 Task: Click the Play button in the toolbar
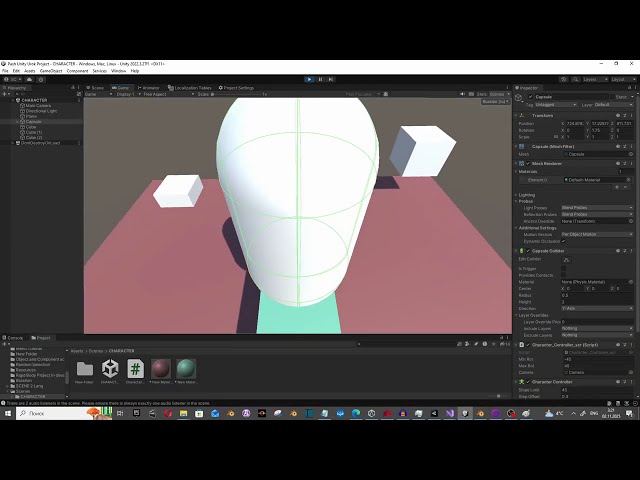pos(309,79)
